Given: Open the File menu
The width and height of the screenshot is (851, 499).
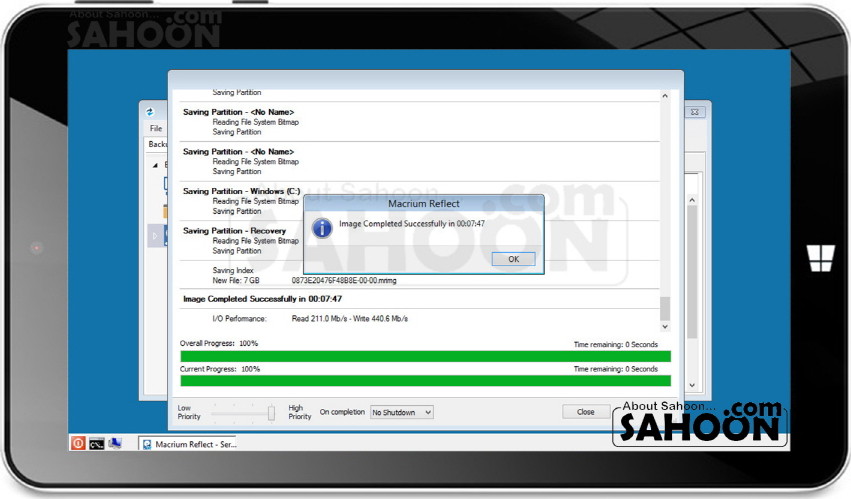Looking at the screenshot, I should coord(155,129).
